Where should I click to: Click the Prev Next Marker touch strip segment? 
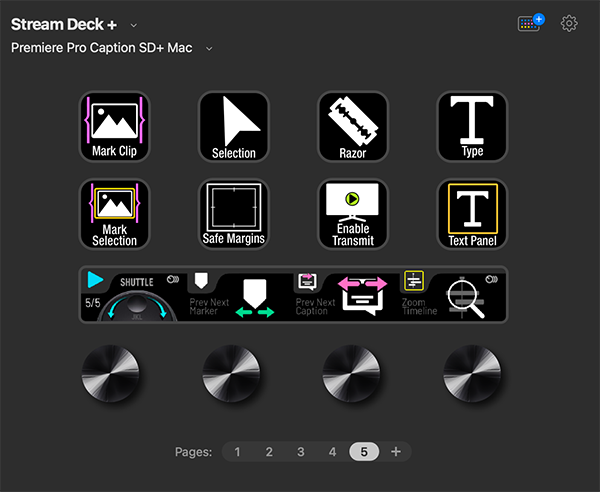(240, 295)
